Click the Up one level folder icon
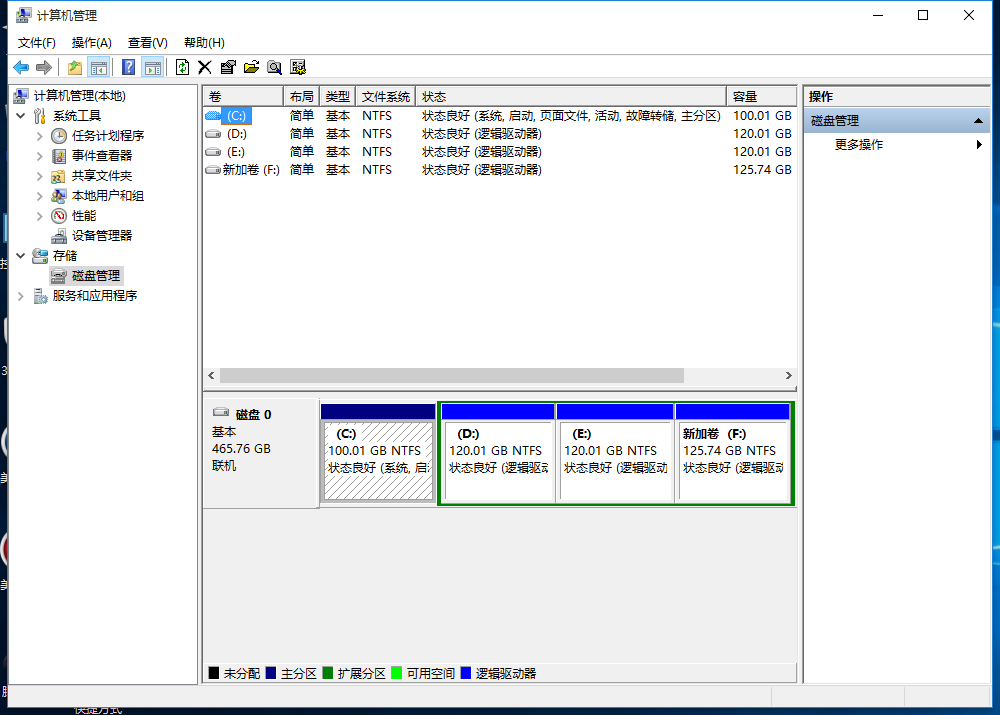This screenshot has width=1000, height=715. (x=74, y=67)
